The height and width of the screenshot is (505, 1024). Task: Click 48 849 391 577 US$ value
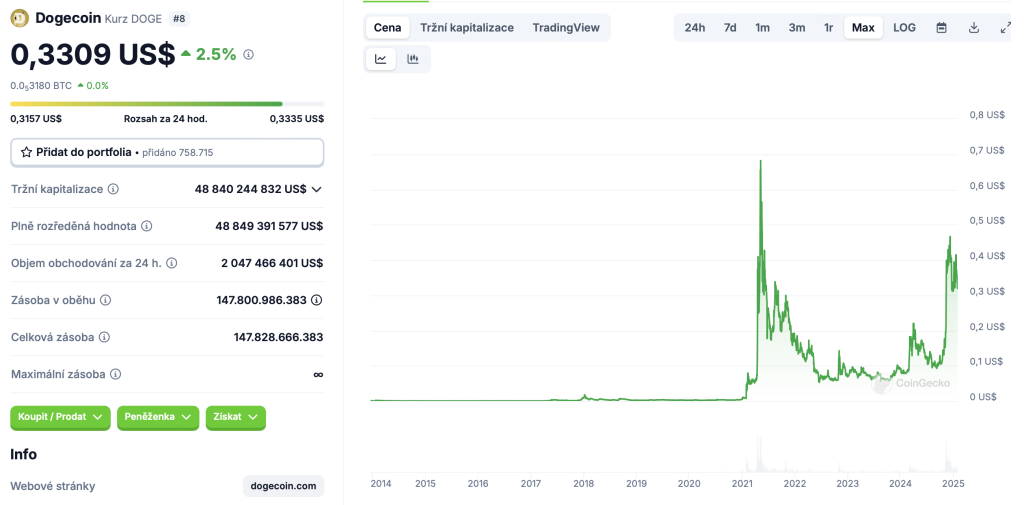coord(269,226)
